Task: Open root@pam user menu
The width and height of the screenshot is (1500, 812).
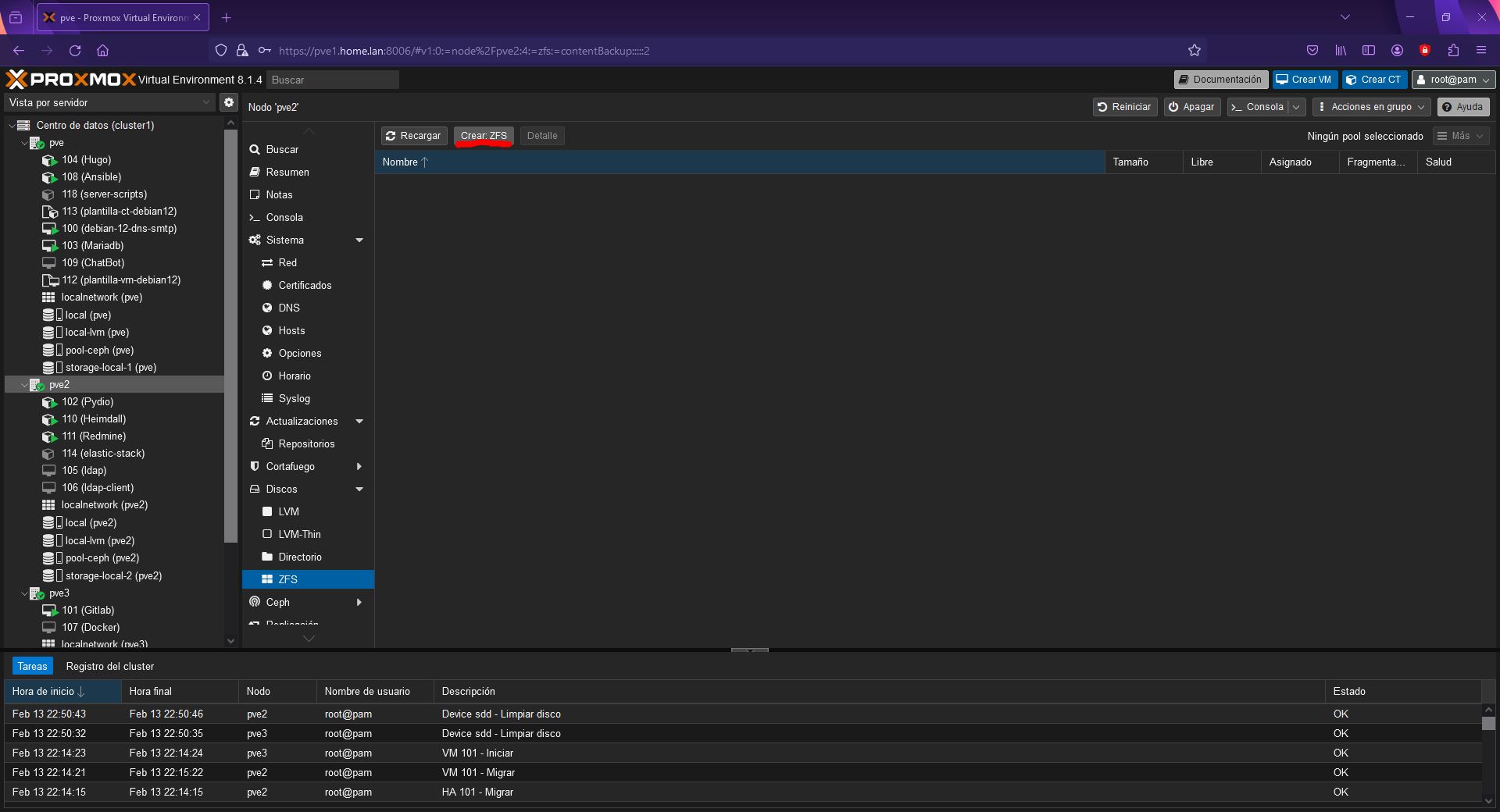Action: coord(1453,80)
